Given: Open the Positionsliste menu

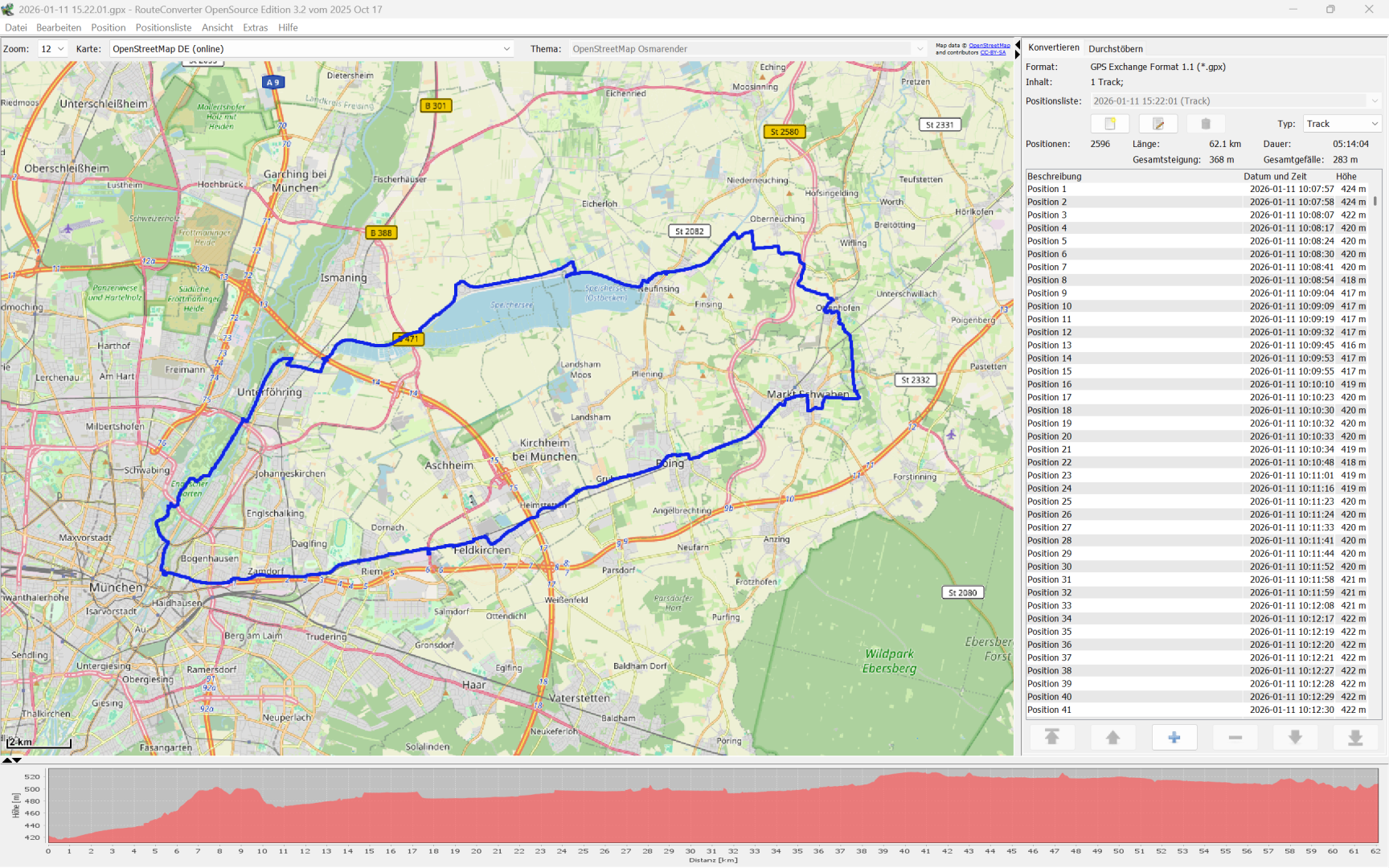Looking at the screenshot, I should pyautogui.click(x=163, y=27).
